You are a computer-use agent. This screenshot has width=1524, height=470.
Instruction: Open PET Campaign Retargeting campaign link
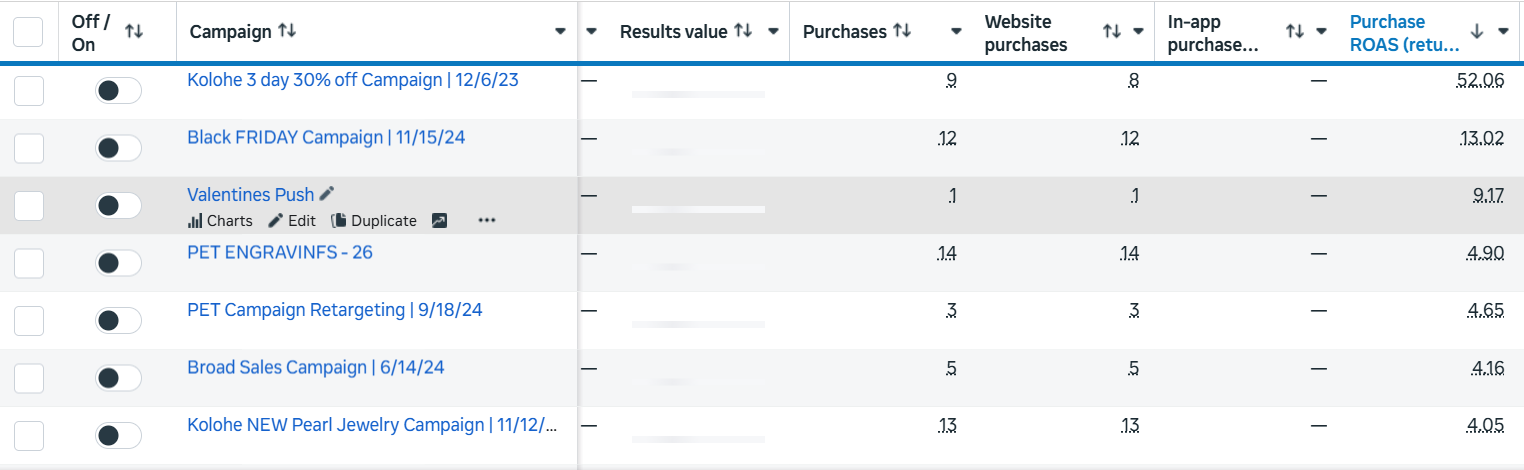[335, 310]
